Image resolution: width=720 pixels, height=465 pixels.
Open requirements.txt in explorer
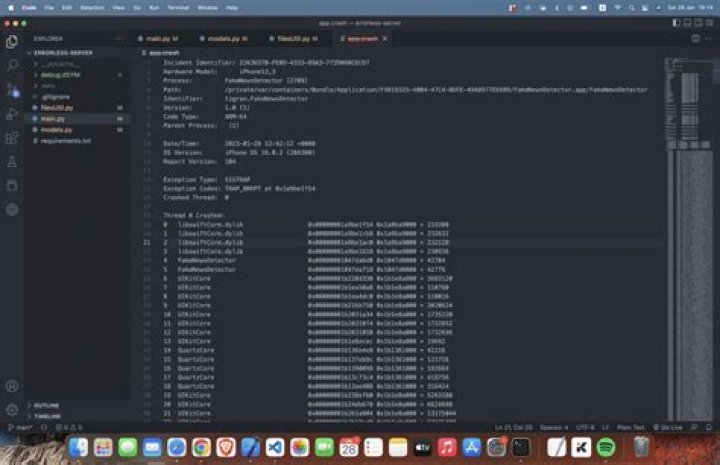pos(77,141)
